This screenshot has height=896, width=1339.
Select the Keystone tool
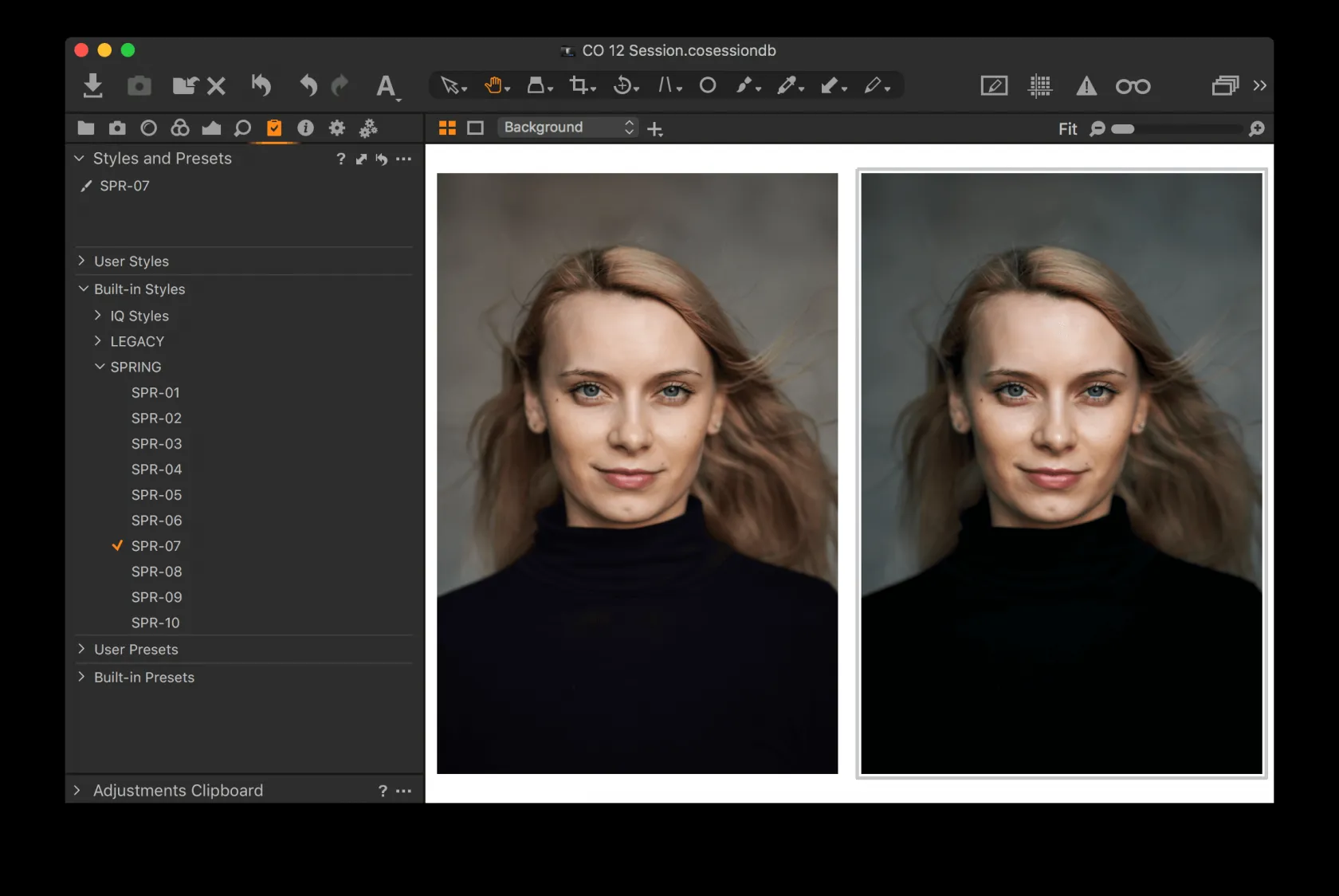[x=666, y=85]
